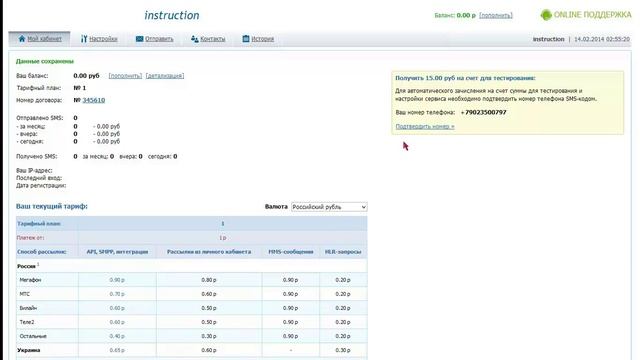Screen dimensions: 640x360
Task: Click Получено SMS label
Action: tap(37, 156)
